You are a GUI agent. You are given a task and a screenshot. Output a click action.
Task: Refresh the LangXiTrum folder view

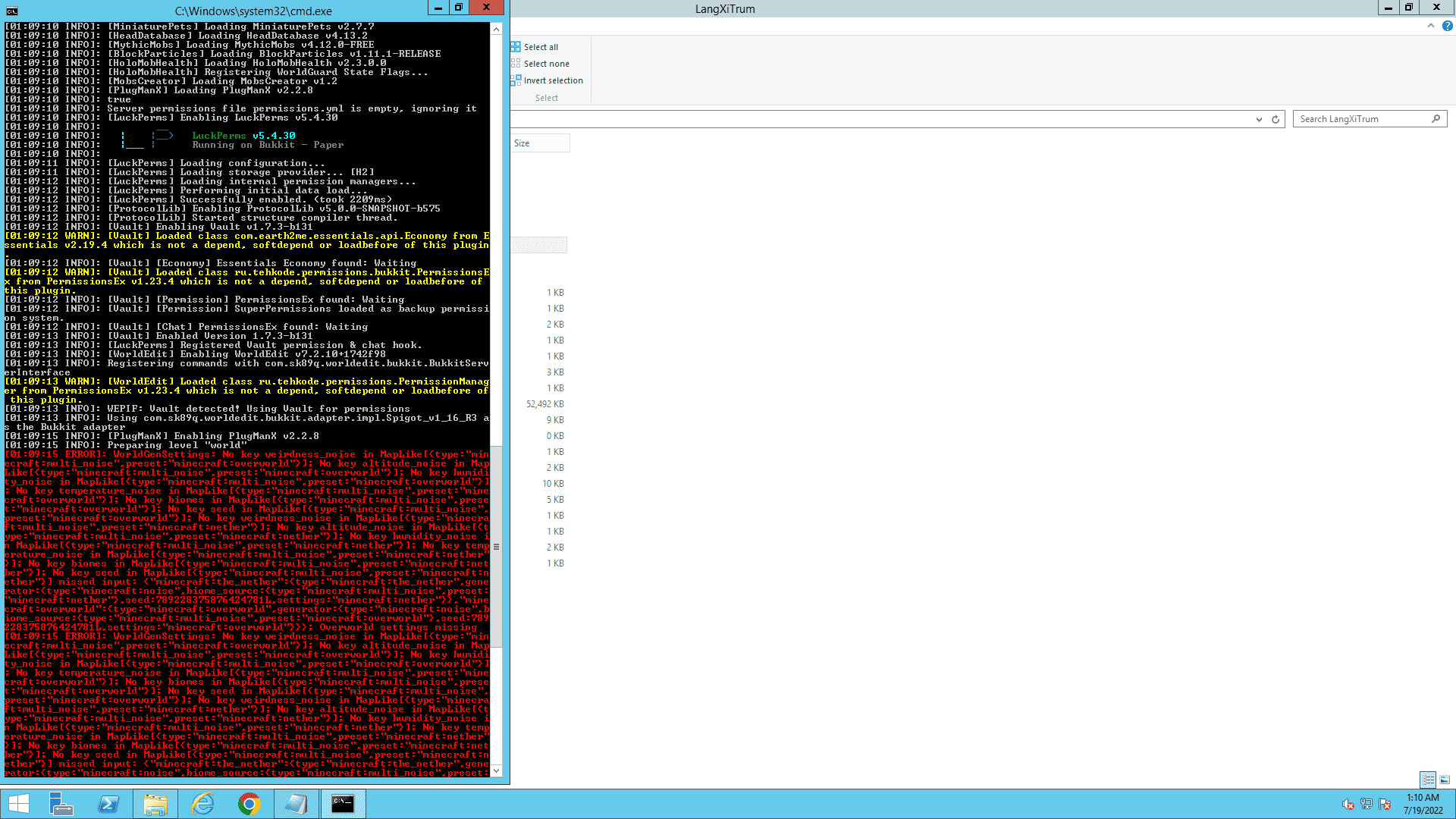point(1276,119)
